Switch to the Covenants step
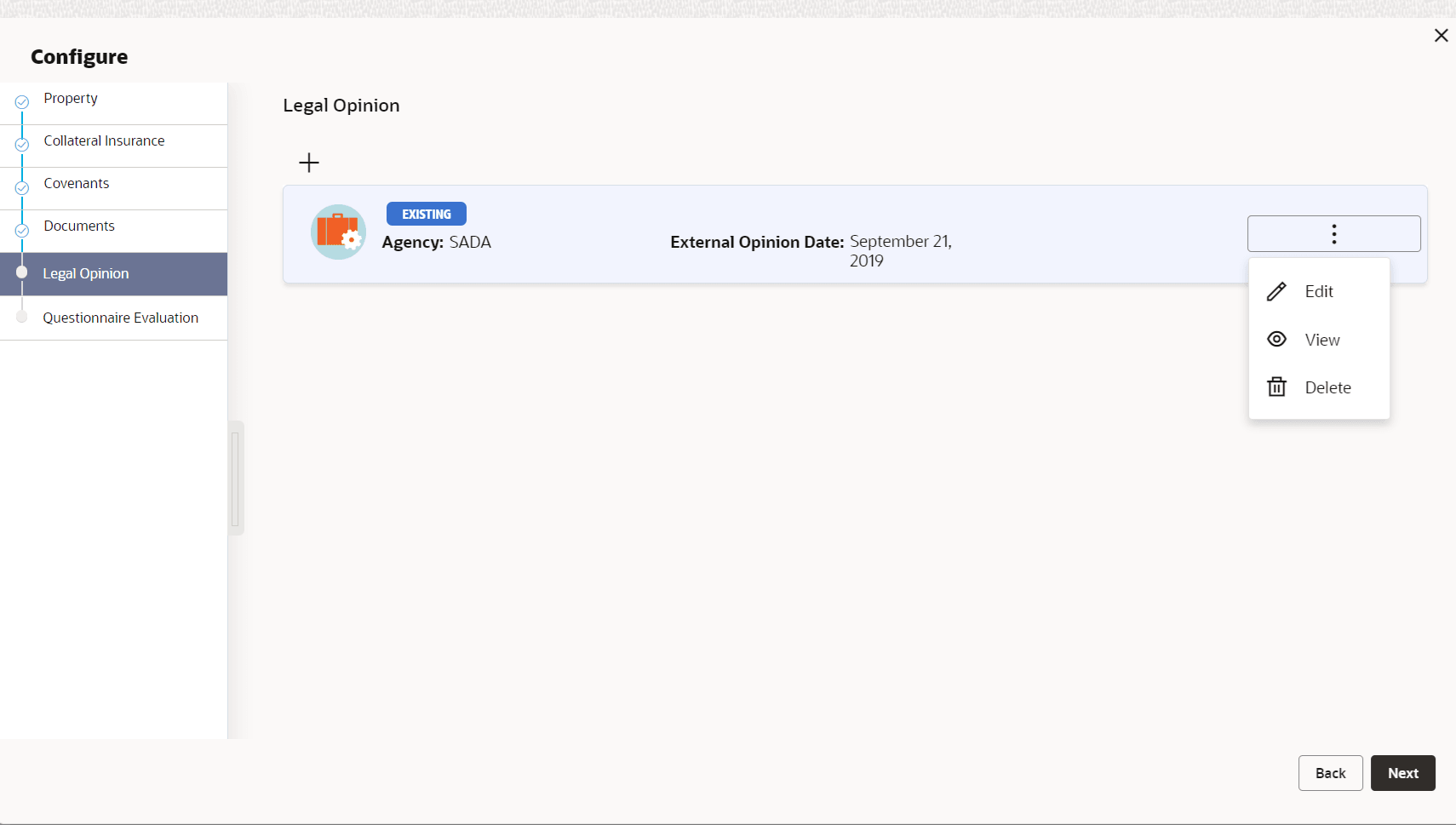The height and width of the screenshot is (825, 1456). [113, 188]
